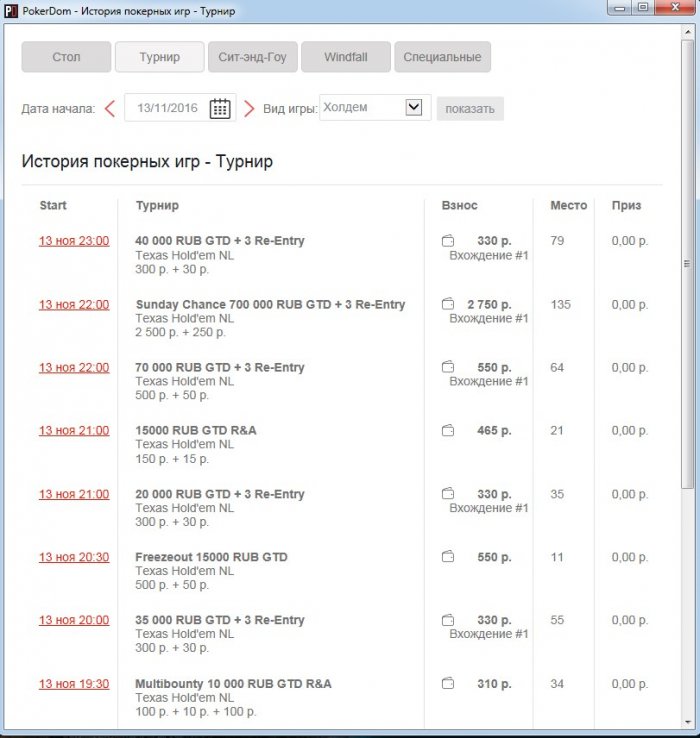This screenshot has width=700, height=738.
Task: Click the PokerDom app icon in title bar
Action: [x=11, y=11]
